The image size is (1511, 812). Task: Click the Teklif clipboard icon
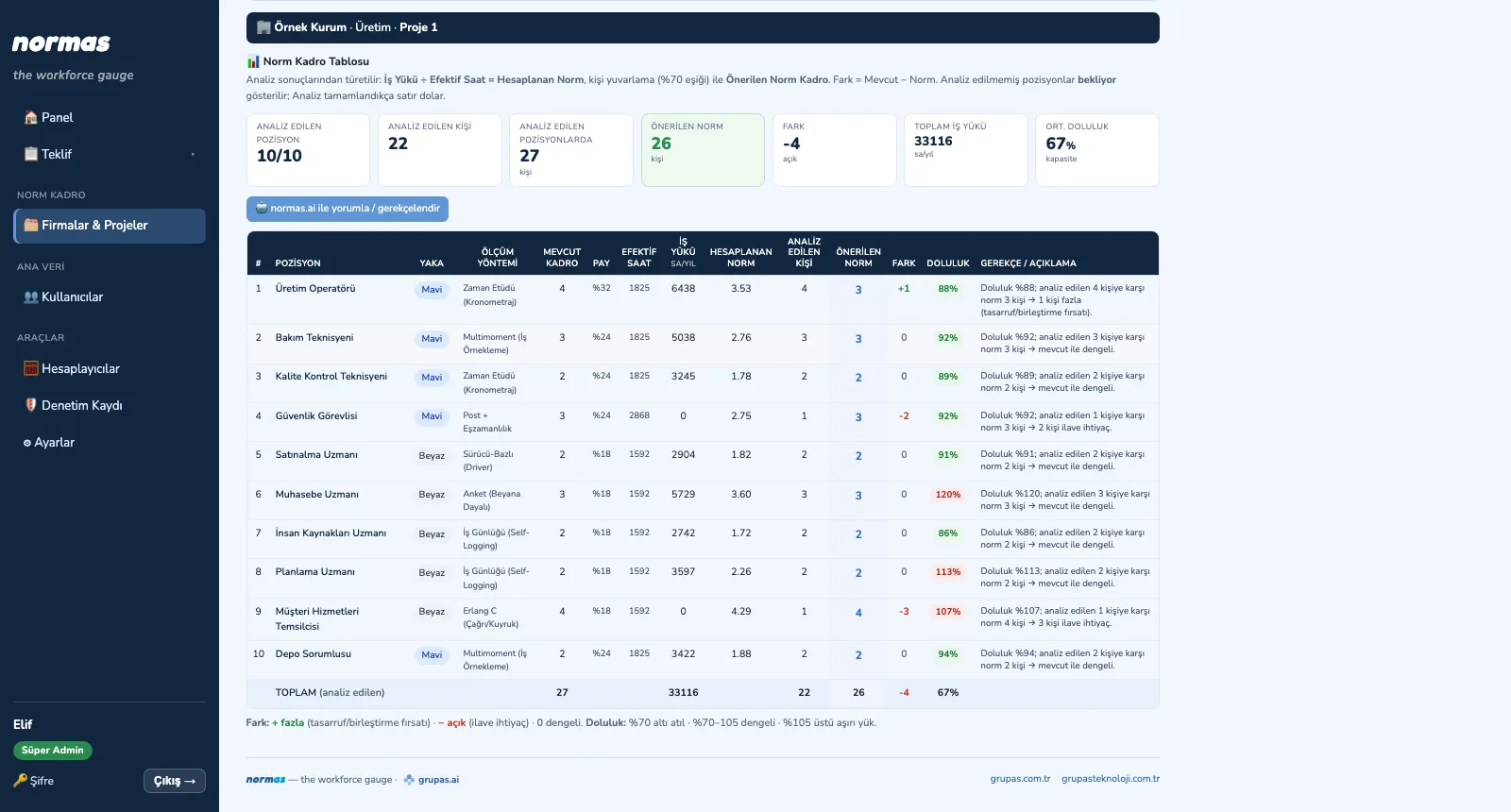click(x=31, y=154)
